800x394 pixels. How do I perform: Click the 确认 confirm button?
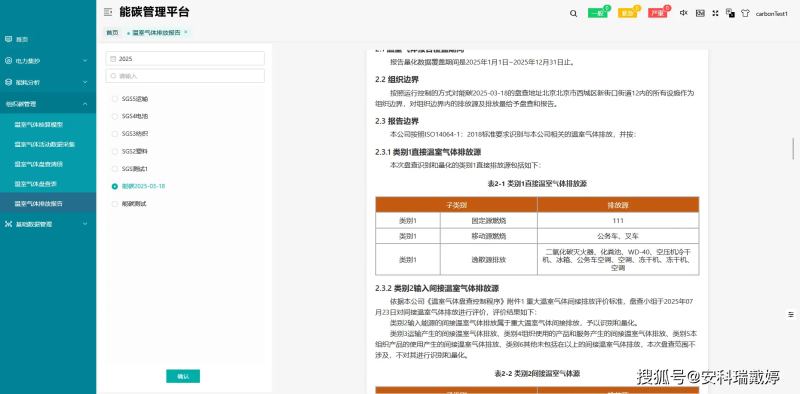(183, 376)
